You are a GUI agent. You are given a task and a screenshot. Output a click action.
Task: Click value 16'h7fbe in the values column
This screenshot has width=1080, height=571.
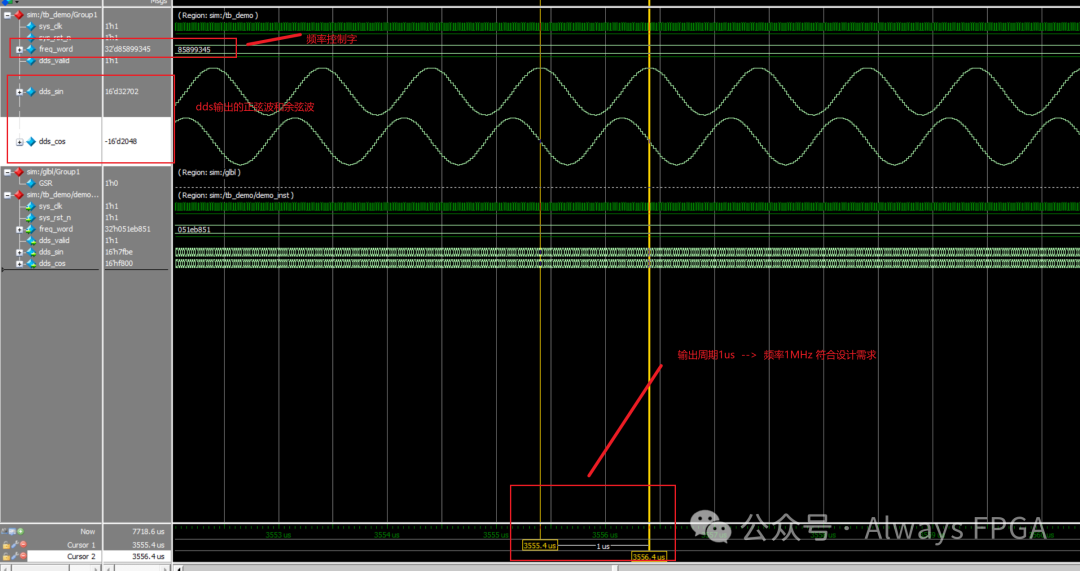118,252
